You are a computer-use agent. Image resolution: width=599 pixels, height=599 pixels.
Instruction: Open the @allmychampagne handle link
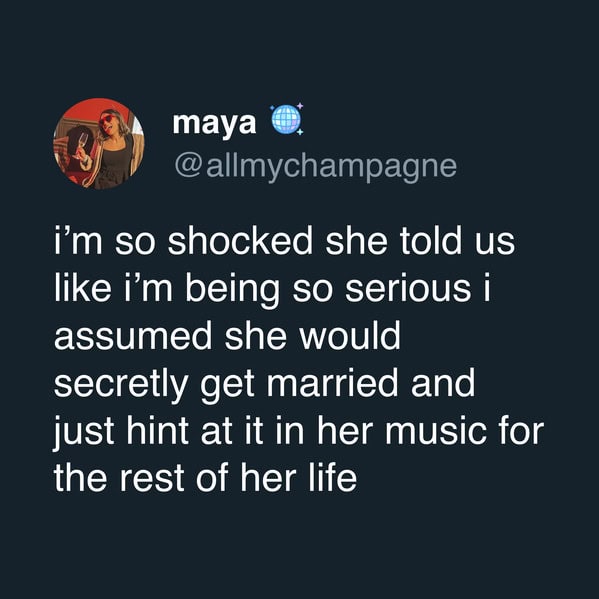click(x=316, y=167)
